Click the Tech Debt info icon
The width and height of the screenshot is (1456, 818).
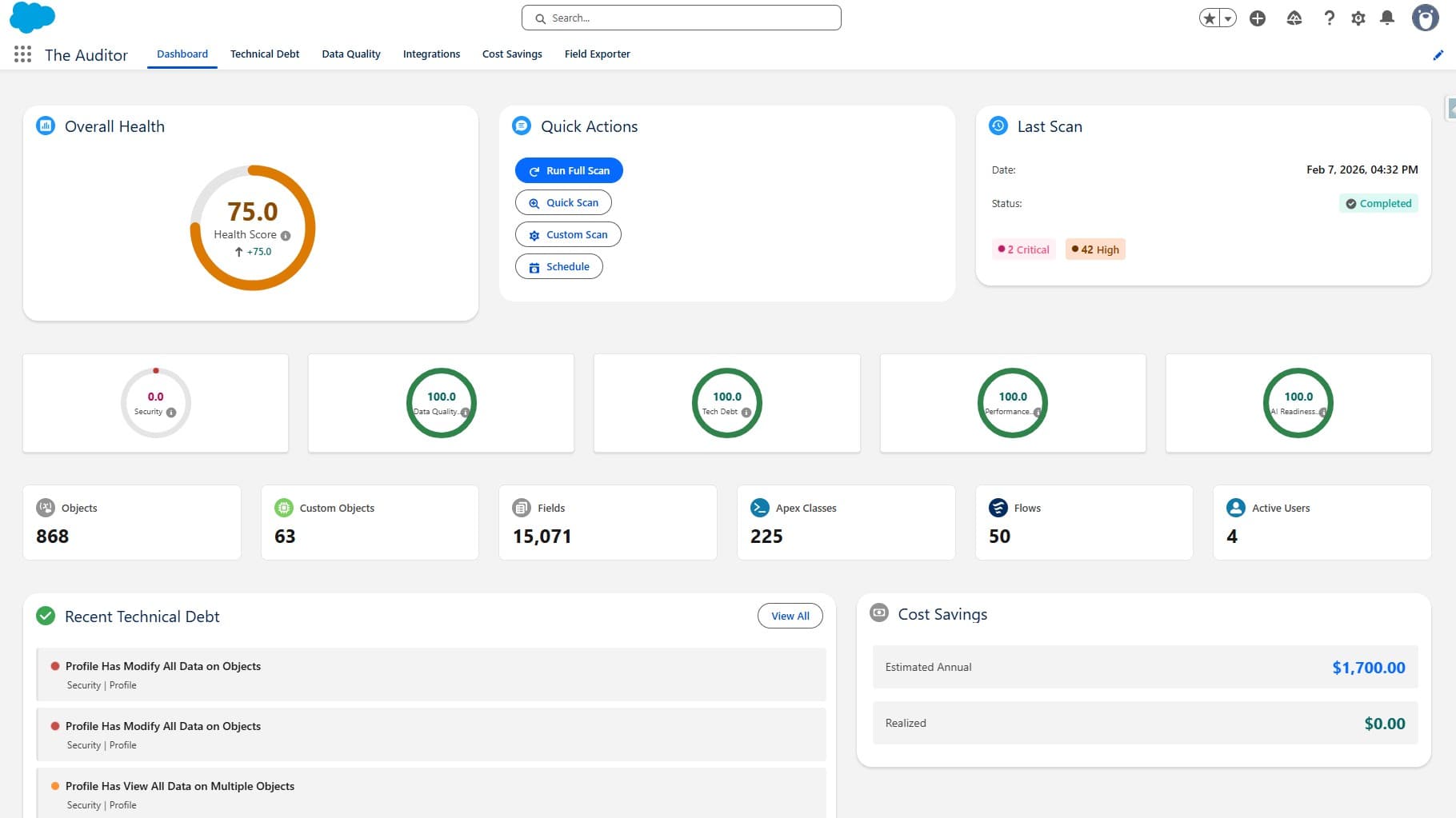(x=746, y=413)
